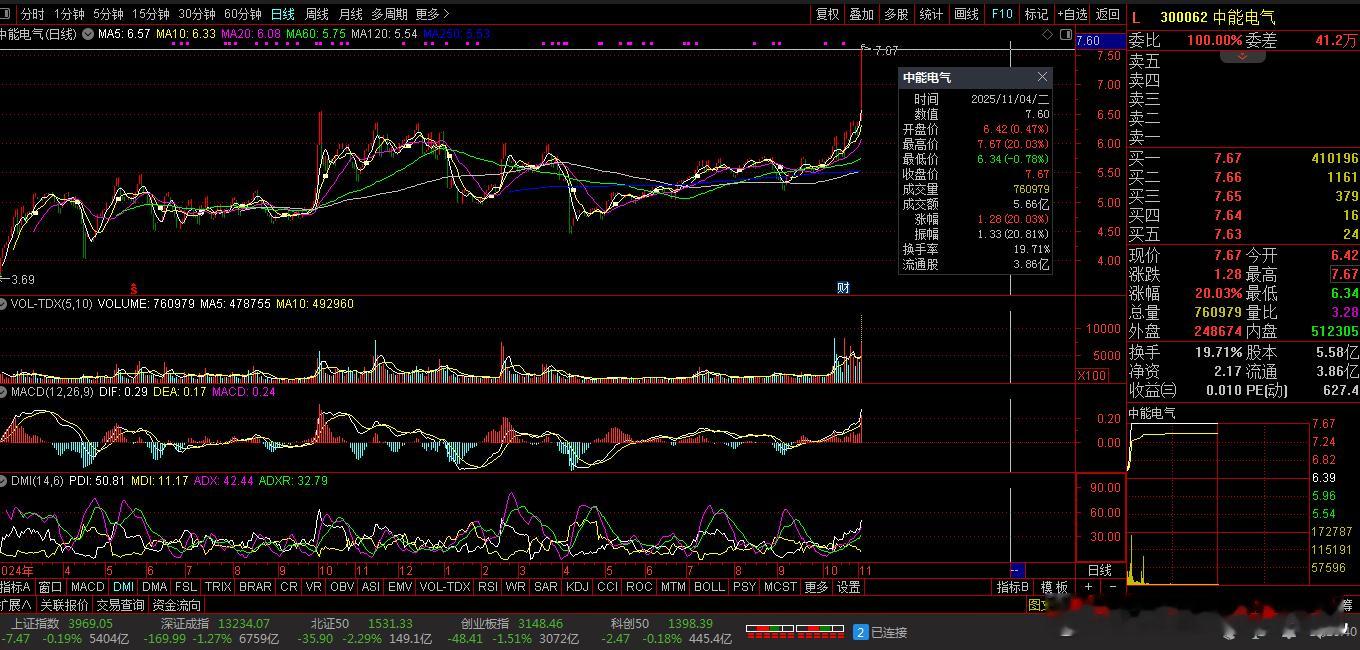Select DMA indicator
The width and height of the screenshot is (1360, 650).
[155, 587]
